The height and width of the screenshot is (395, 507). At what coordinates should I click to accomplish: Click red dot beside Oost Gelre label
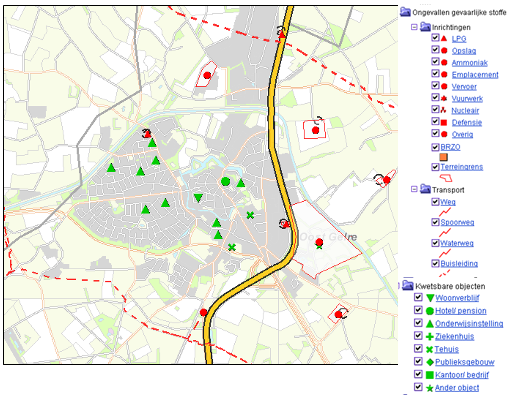(x=319, y=242)
